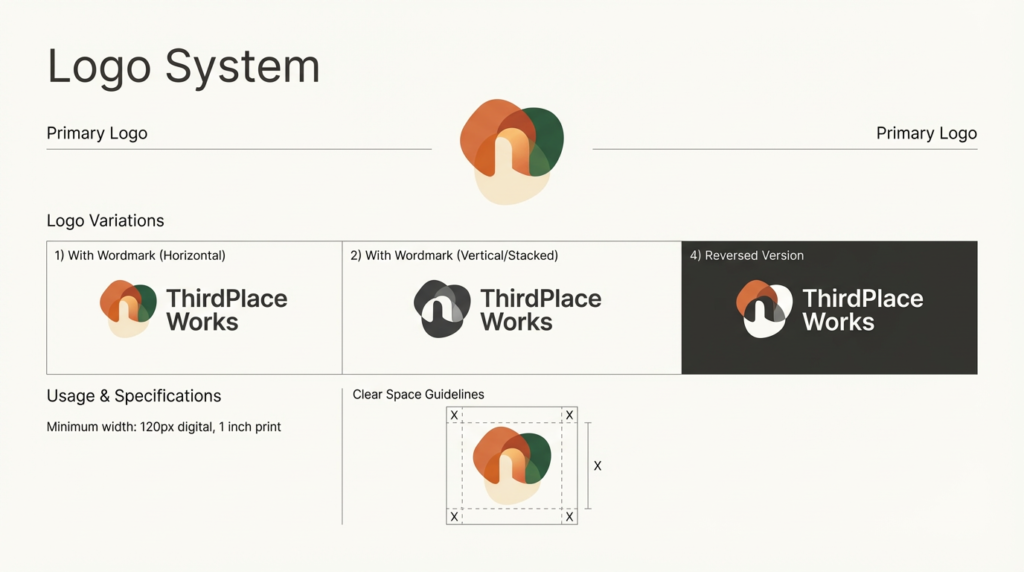Image resolution: width=1024 pixels, height=572 pixels.
Task: Click the "2) With Wordmark (Vertical/Stacked)" caption
Action: [454, 255]
